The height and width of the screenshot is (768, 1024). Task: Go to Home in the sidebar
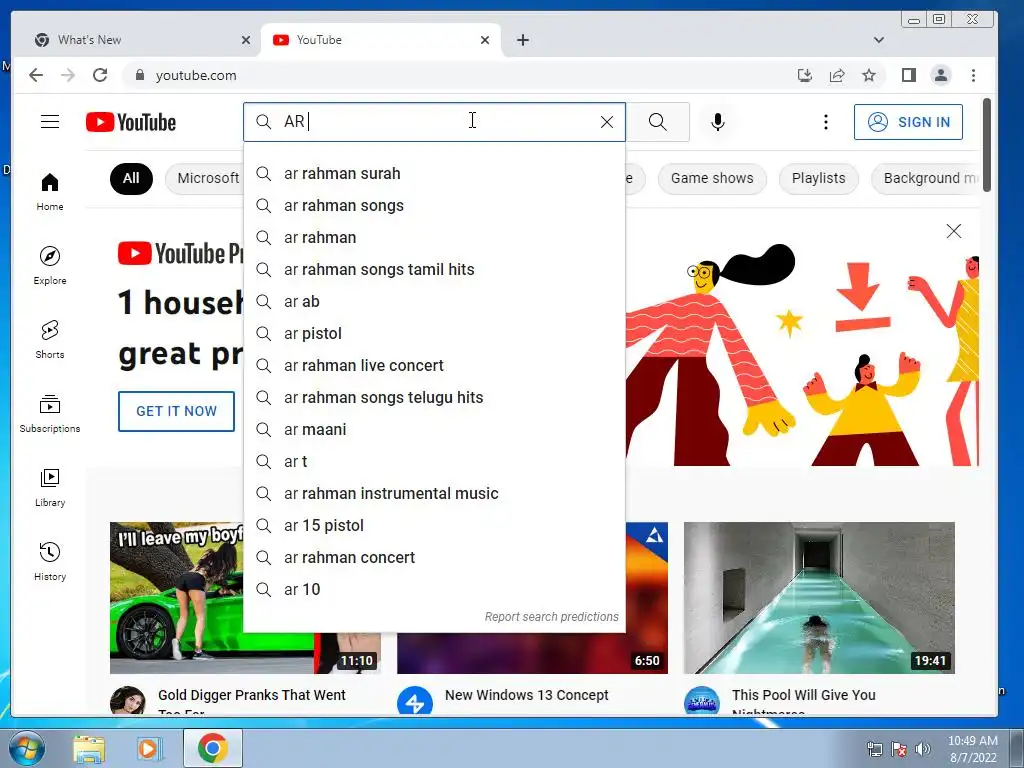50,192
